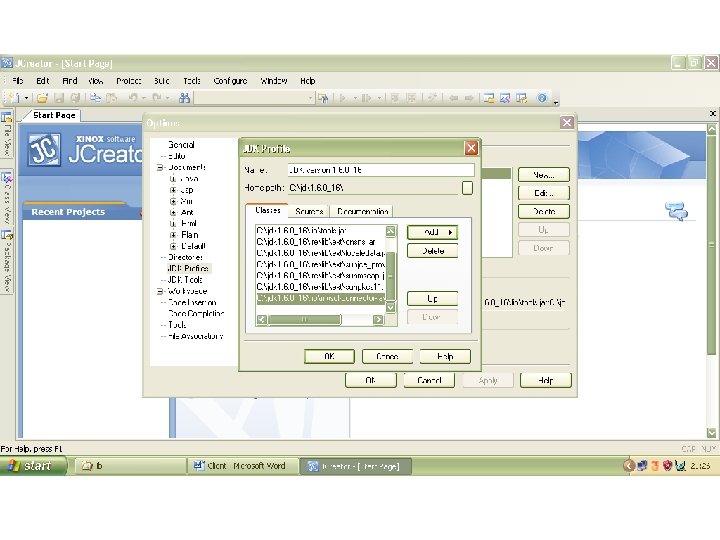Expand the Ant tree node
This screenshot has height=540, width=720.
click(173, 213)
